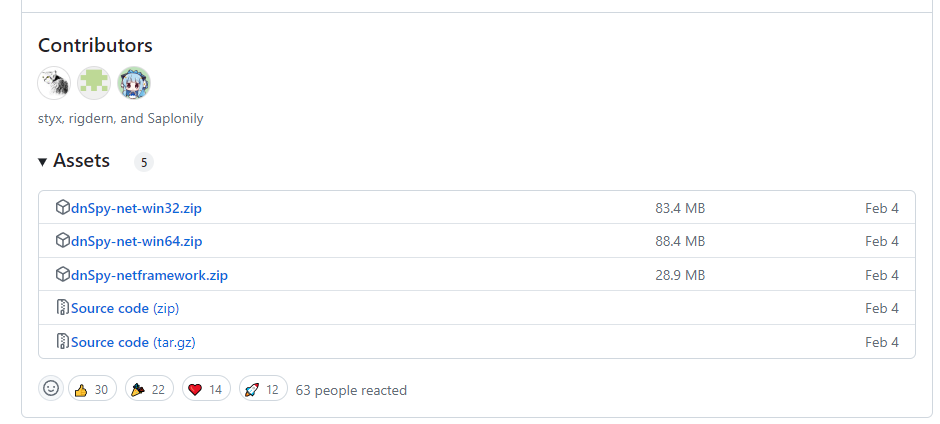Screen dimensions: 940x424
Task: Download Source code (zip) archive
Action: 125,308
